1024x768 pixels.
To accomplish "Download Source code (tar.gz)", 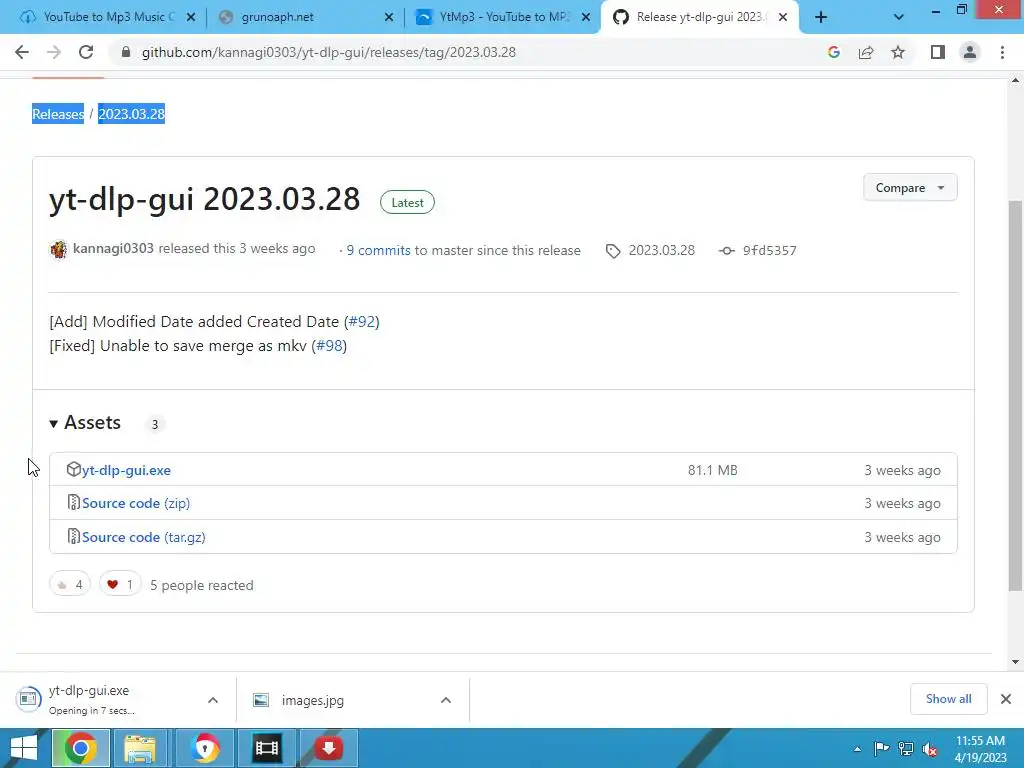I will [x=144, y=537].
